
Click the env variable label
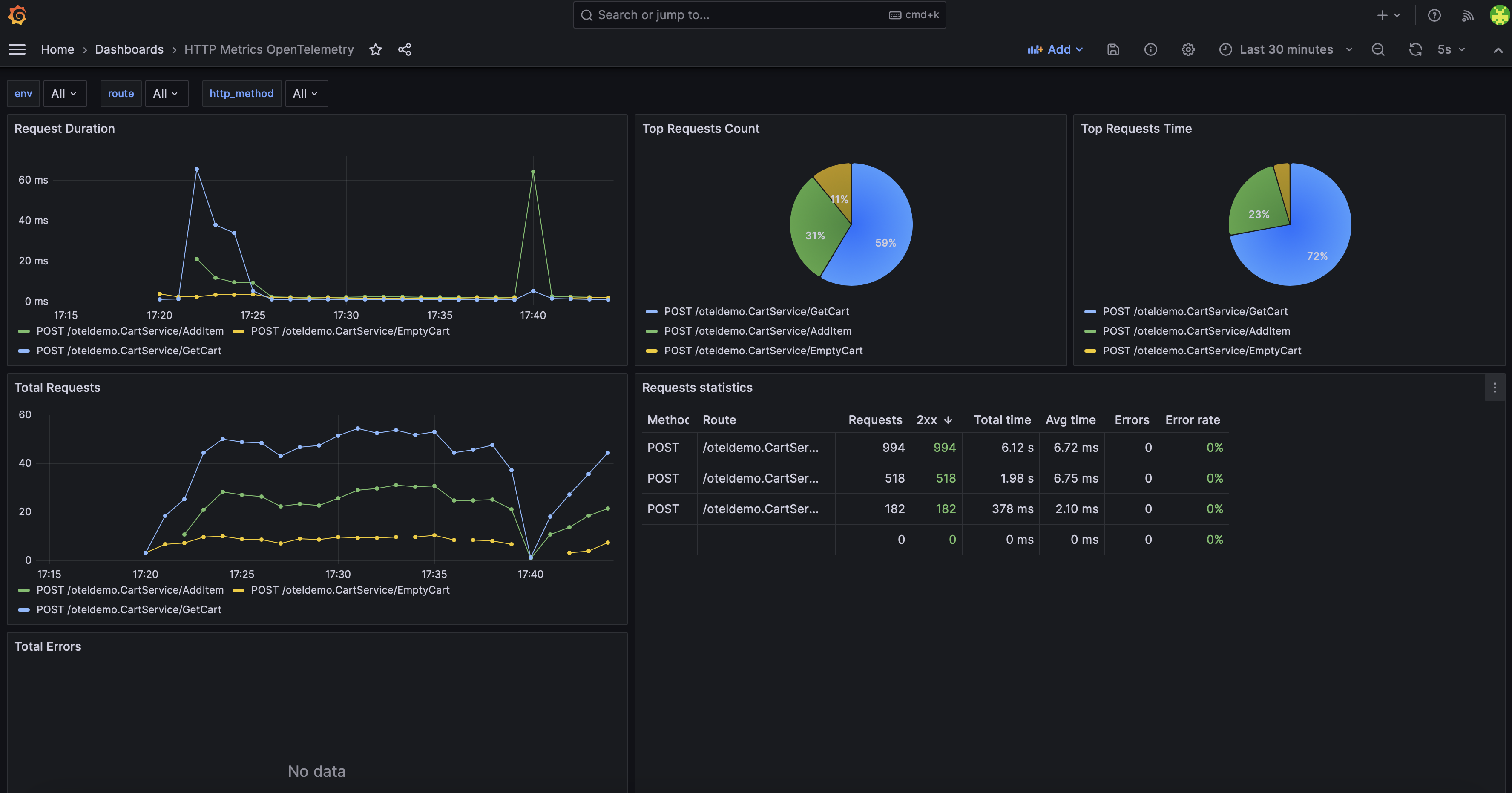click(x=23, y=94)
